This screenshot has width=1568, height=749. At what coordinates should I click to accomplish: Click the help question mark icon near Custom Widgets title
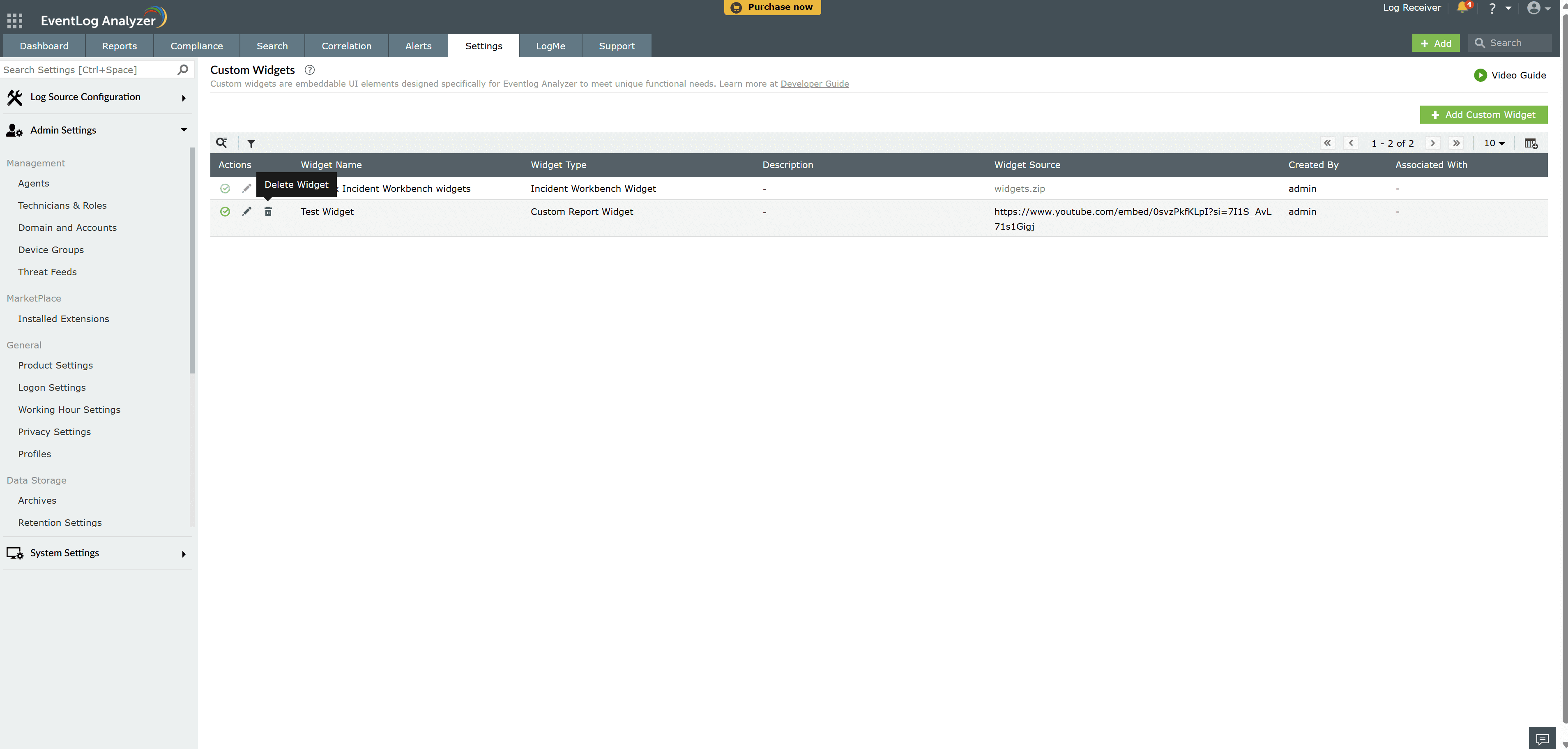[x=309, y=70]
